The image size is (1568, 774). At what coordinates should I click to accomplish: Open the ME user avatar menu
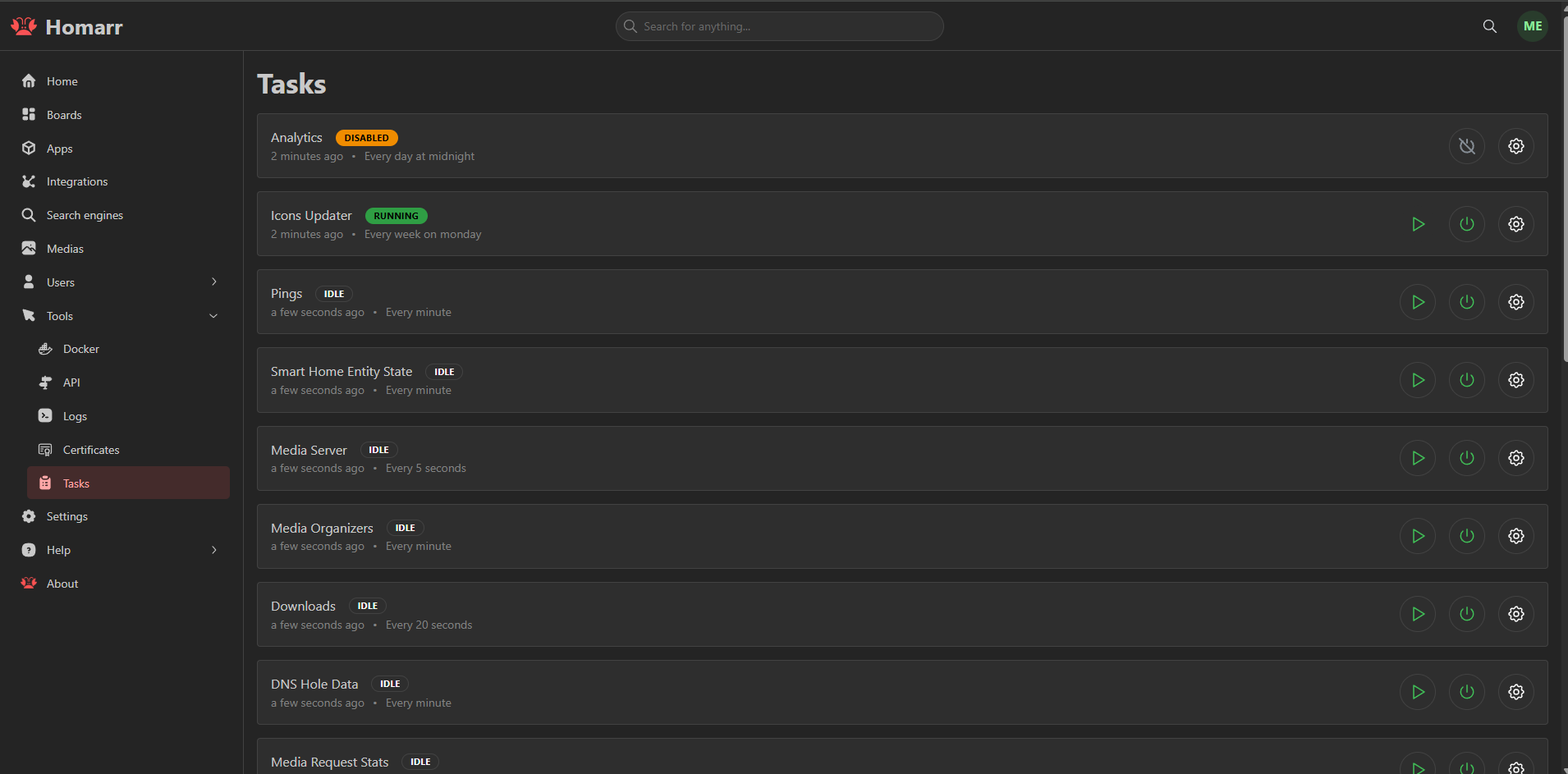pos(1532,25)
